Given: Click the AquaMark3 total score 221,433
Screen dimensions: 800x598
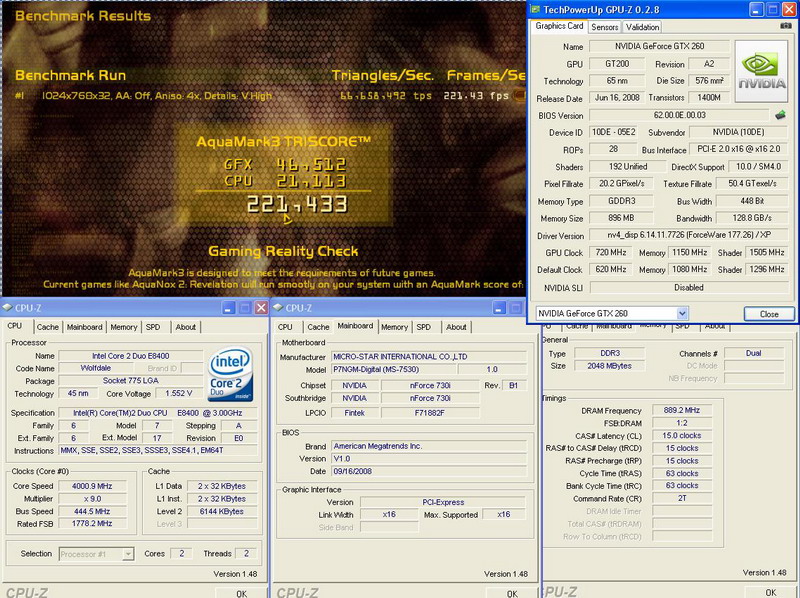Looking at the screenshot, I should pyautogui.click(x=297, y=205).
